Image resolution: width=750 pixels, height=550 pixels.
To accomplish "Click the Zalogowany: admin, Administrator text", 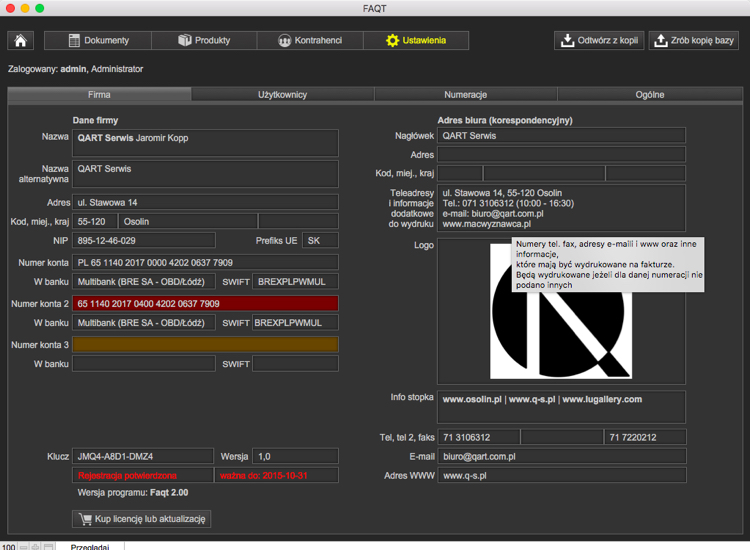I will [75, 69].
